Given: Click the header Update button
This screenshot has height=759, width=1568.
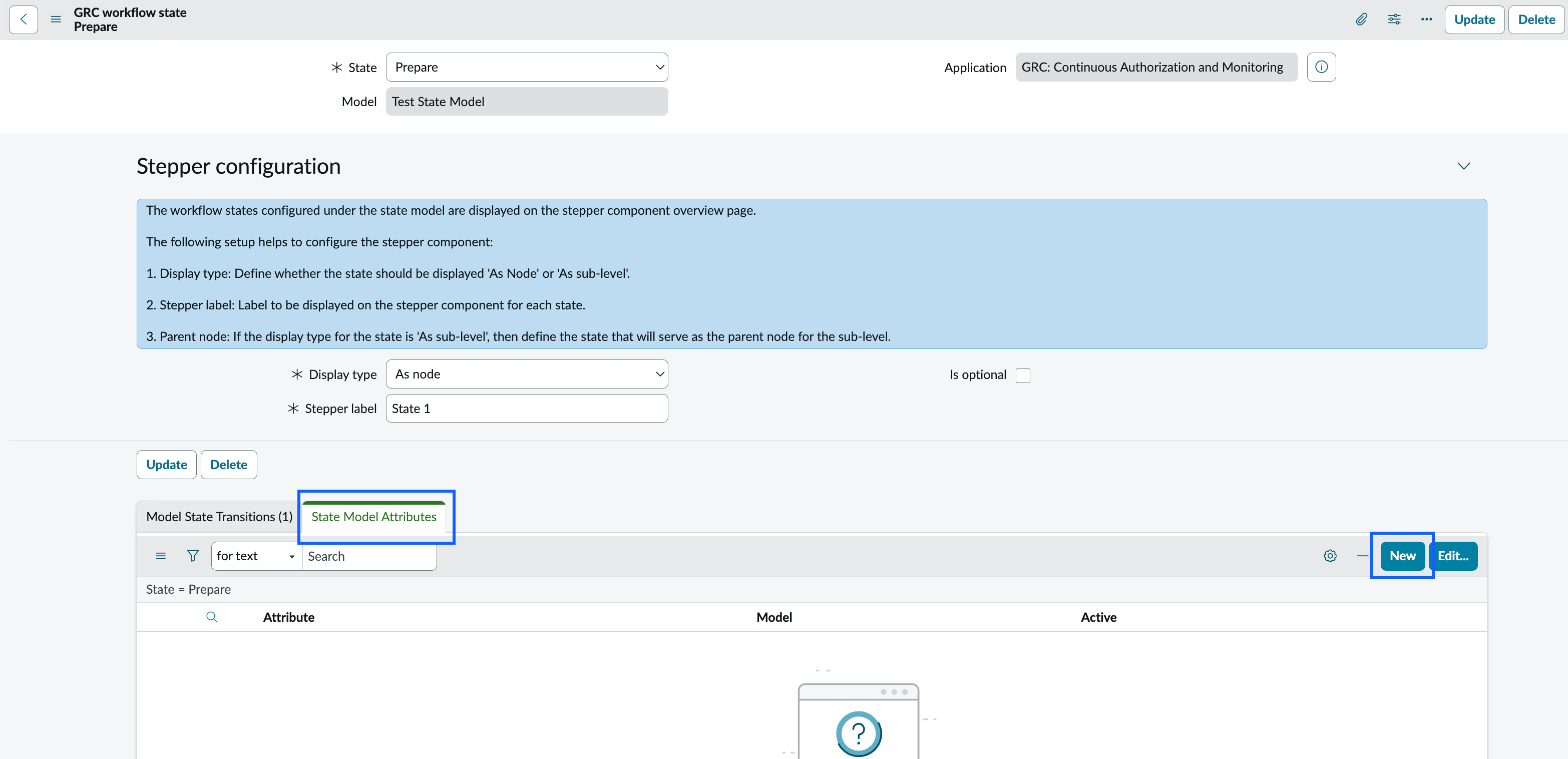Looking at the screenshot, I should pyautogui.click(x=1474, y=20).
